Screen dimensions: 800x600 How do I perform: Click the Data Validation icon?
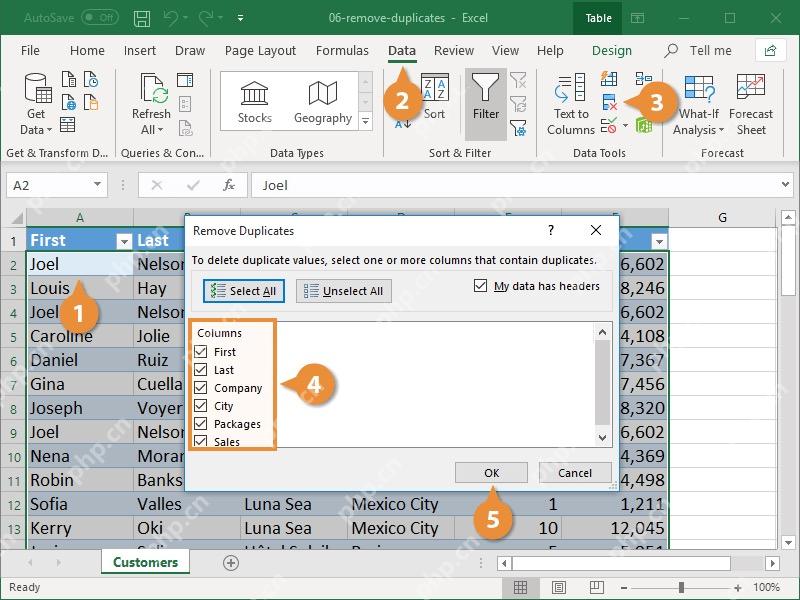609,126
